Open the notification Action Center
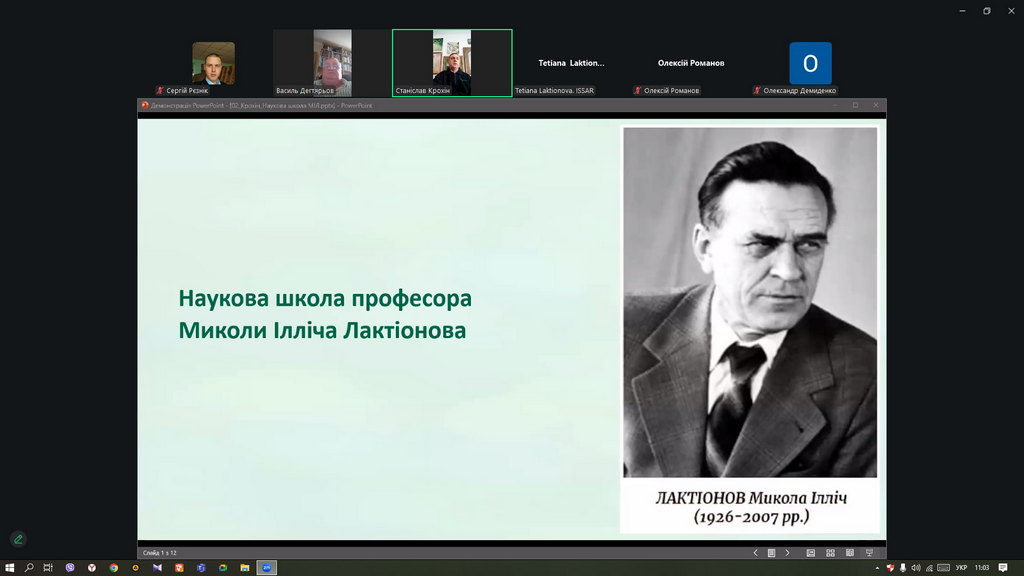The width and height of the screenshot is (1024, 576). pyautogui.click(x=1003, y=567)
